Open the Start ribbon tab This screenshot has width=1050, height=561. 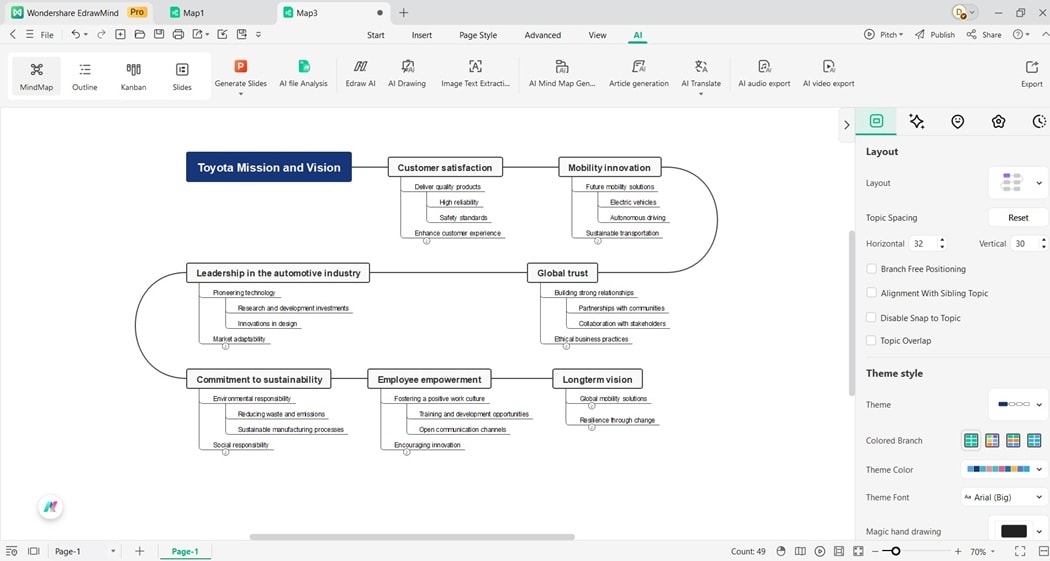coord(376,35)
